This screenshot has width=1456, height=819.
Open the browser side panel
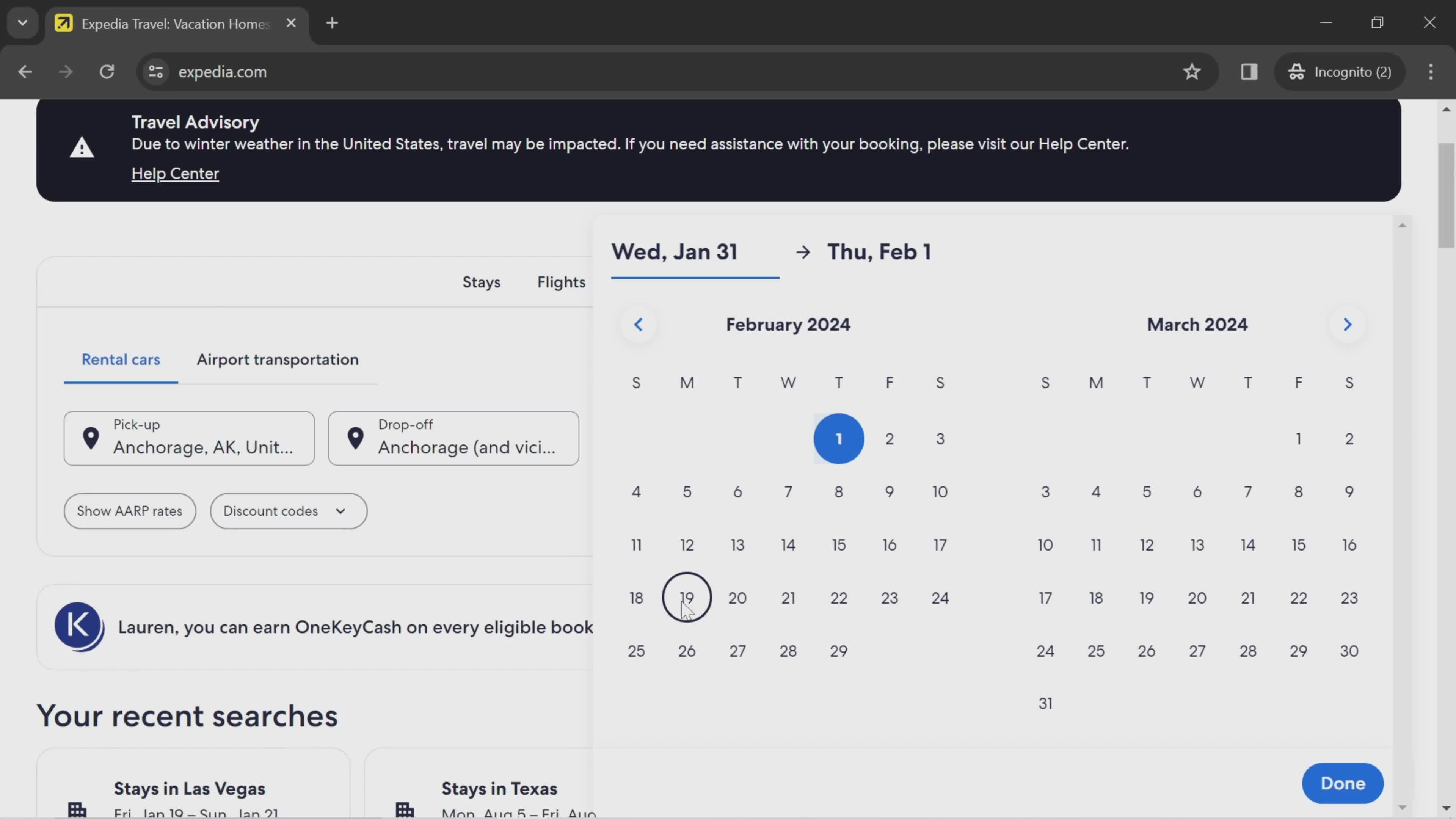(x=1249, y=72)
